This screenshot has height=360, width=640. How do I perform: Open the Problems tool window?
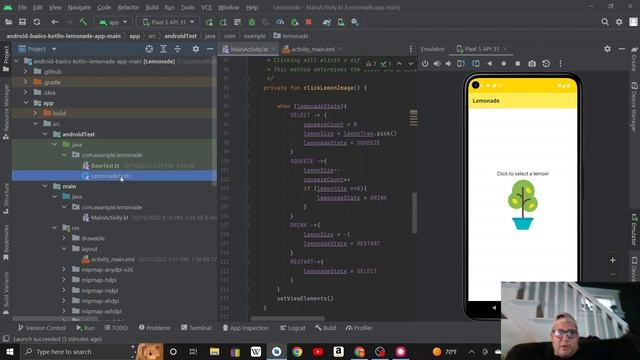[x=154, y=328]
